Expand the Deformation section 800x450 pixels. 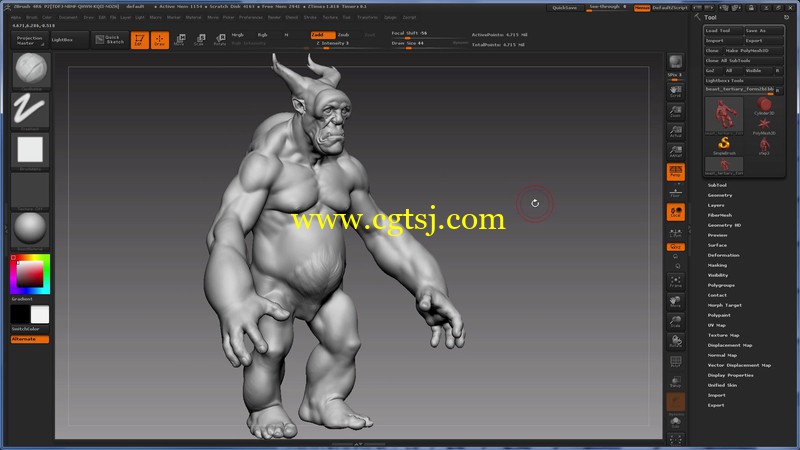(x=723, y=255)
